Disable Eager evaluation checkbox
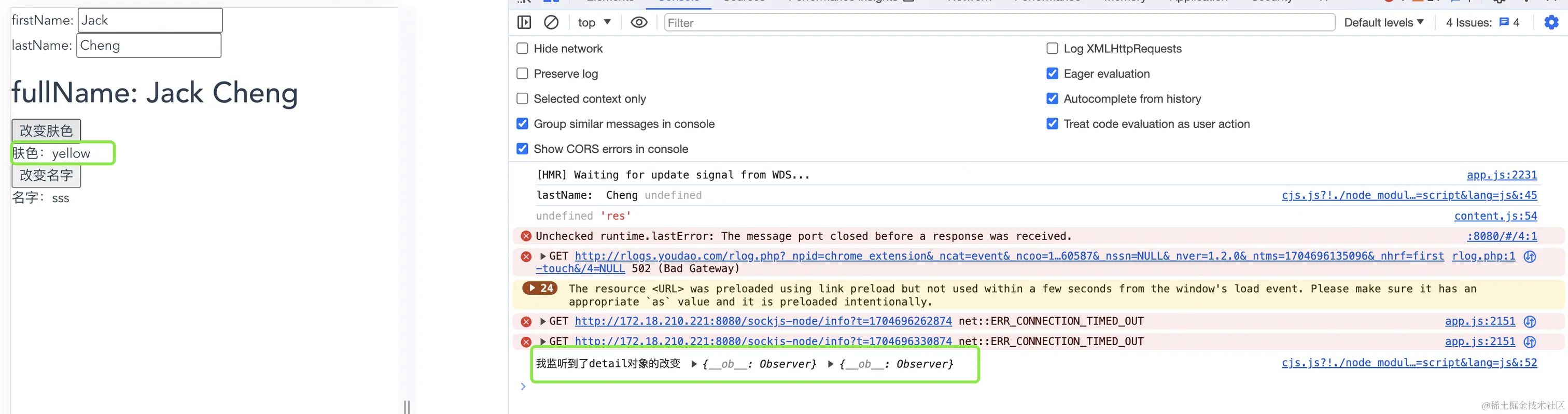 (x=1052, y=74)
